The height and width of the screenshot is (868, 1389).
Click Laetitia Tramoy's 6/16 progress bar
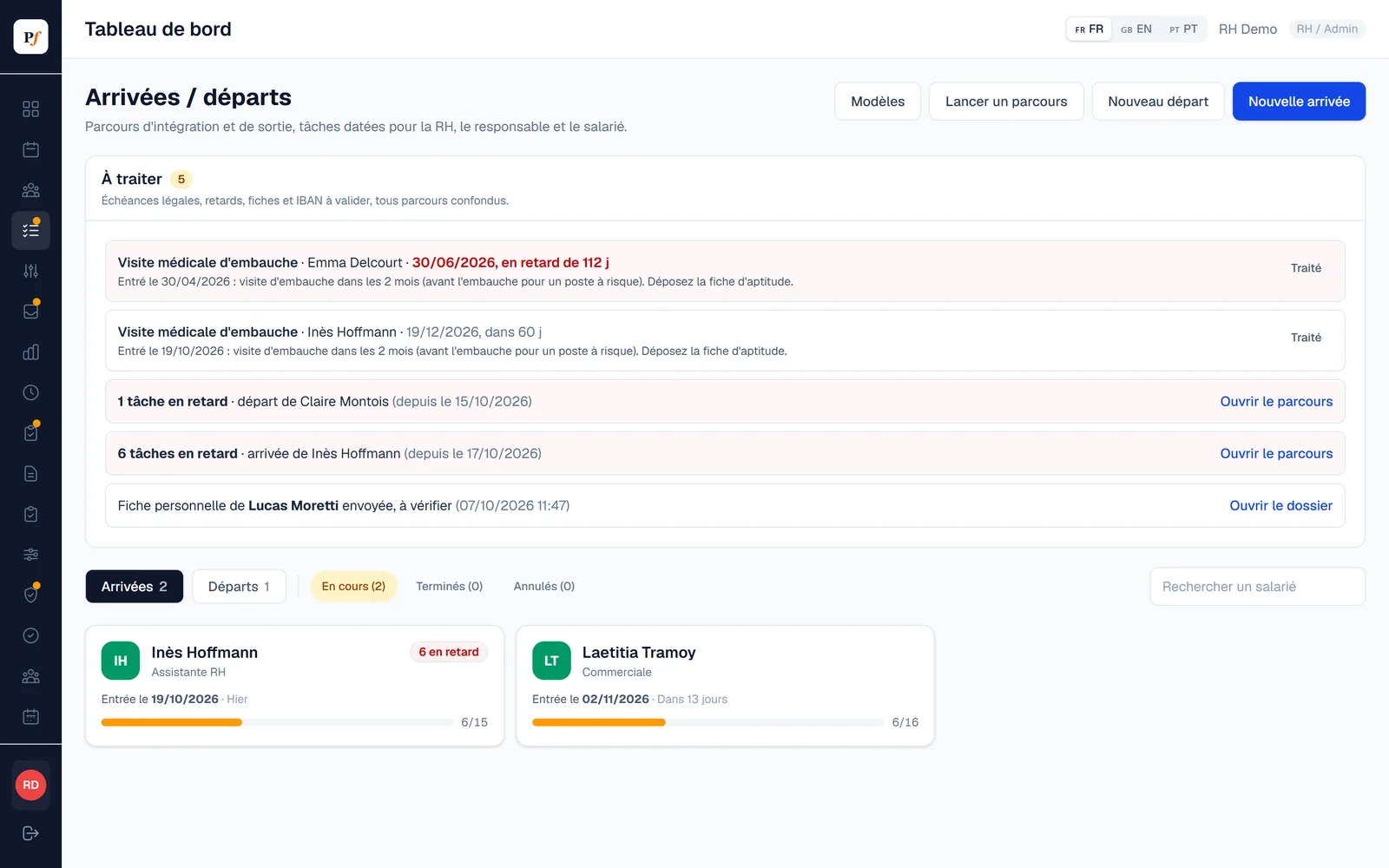pyautogui.click(x=708, y=722)
